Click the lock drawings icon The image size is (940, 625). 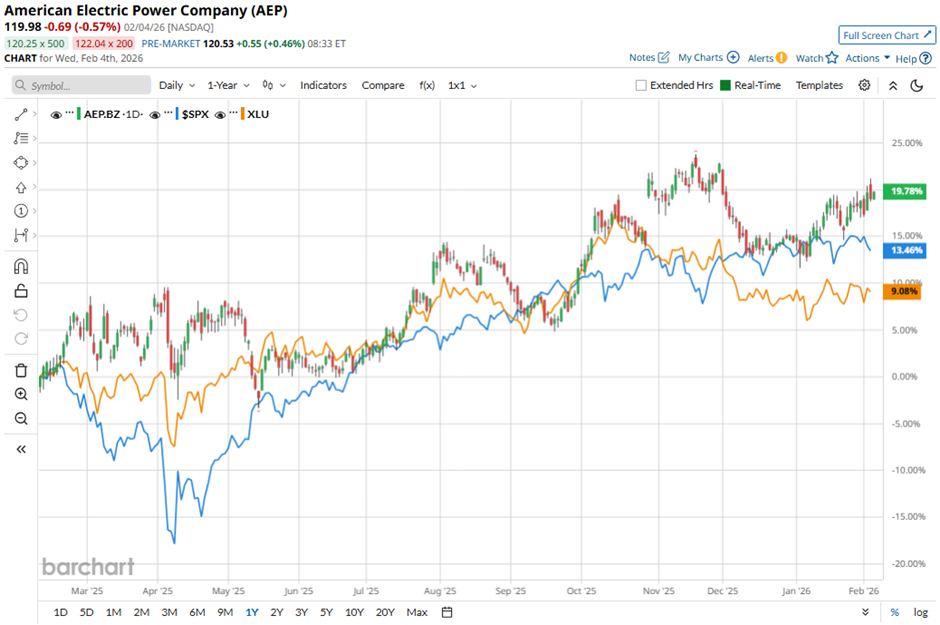click(x=21, y=291)
